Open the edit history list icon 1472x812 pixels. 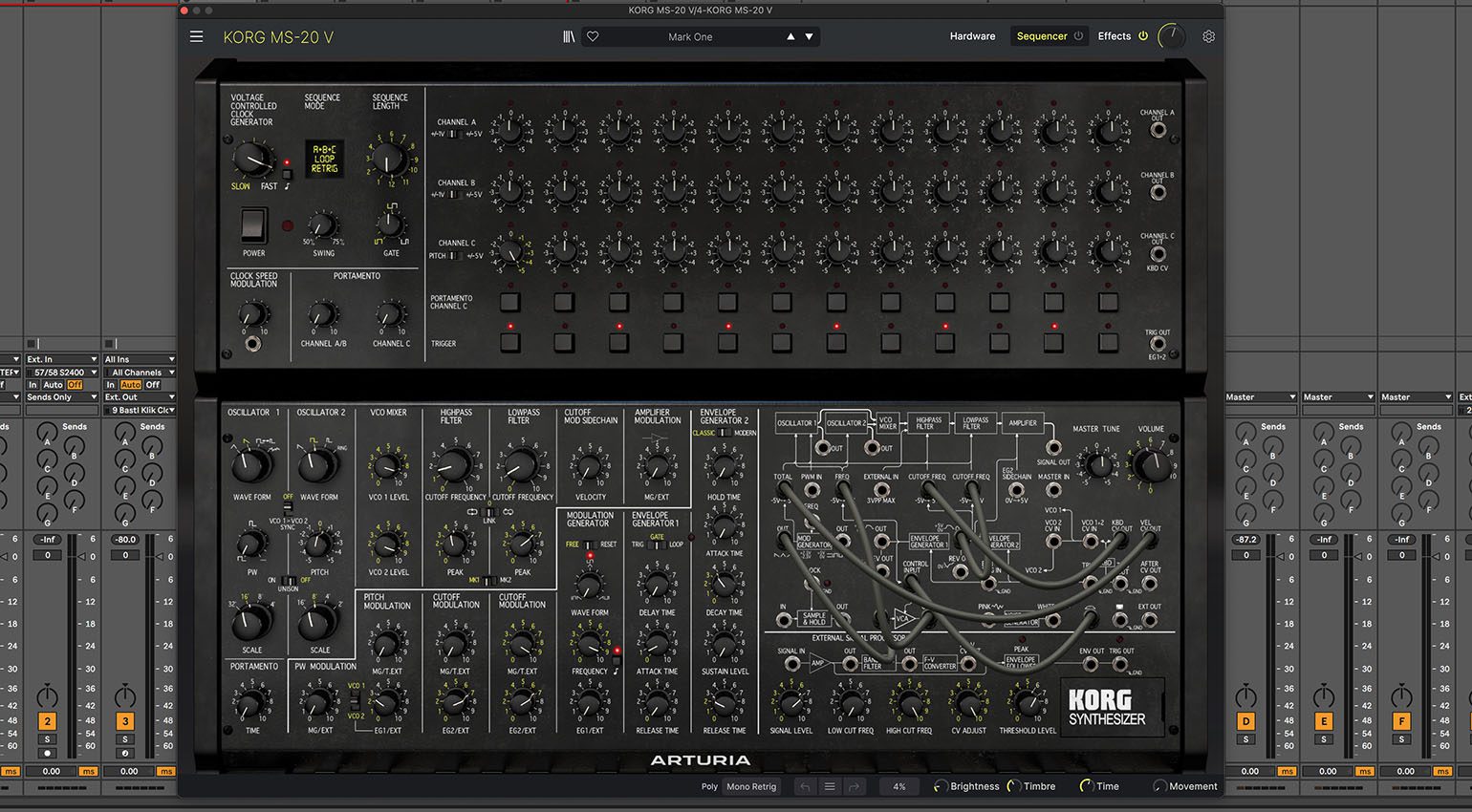pyautogui.click(x=829, y=786)
